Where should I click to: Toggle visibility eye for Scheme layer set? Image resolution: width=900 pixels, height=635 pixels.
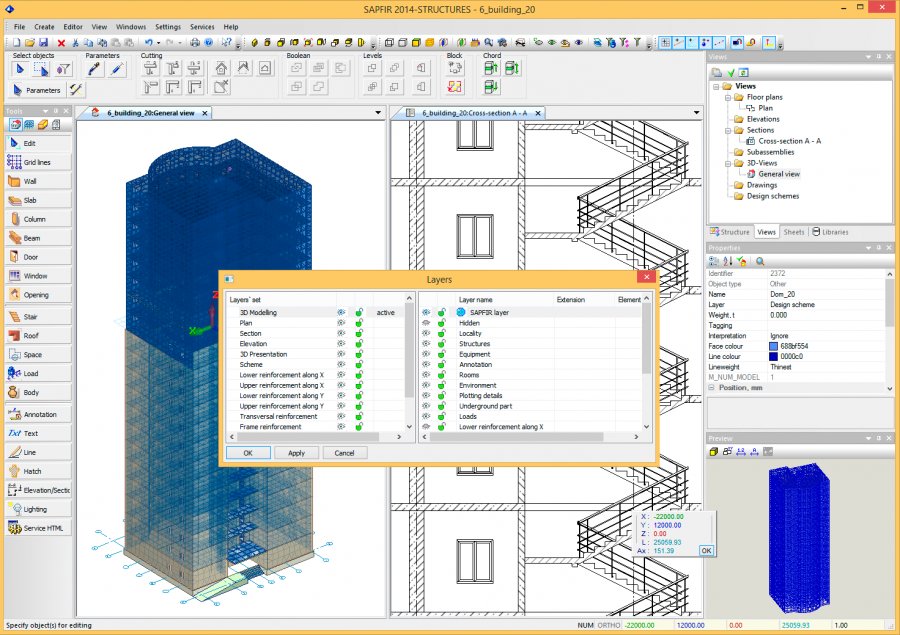(x=341, y=365)
